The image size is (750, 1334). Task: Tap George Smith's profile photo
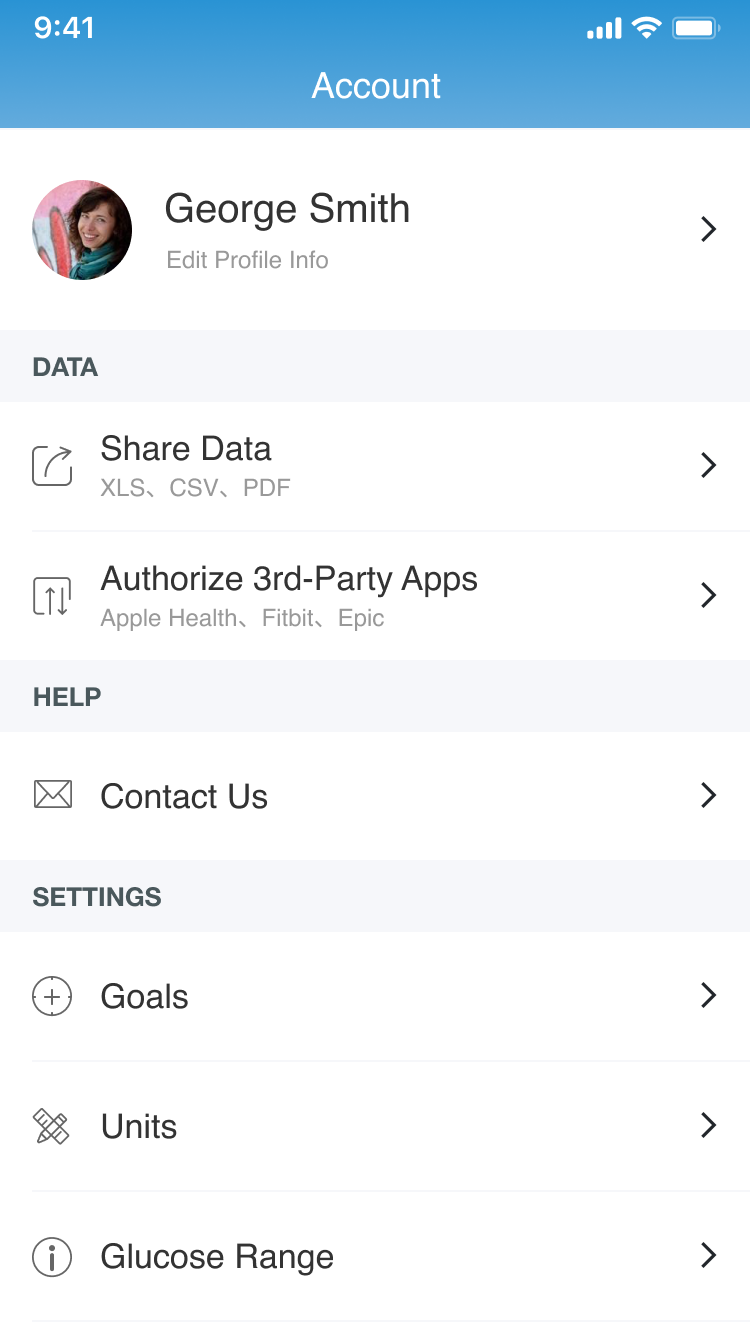coord(82,230)
